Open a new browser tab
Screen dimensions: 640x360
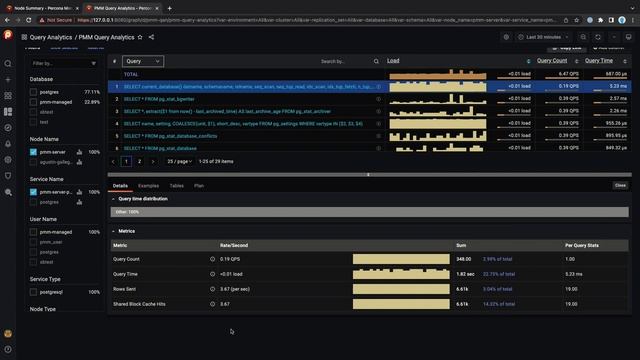(169, 8)
